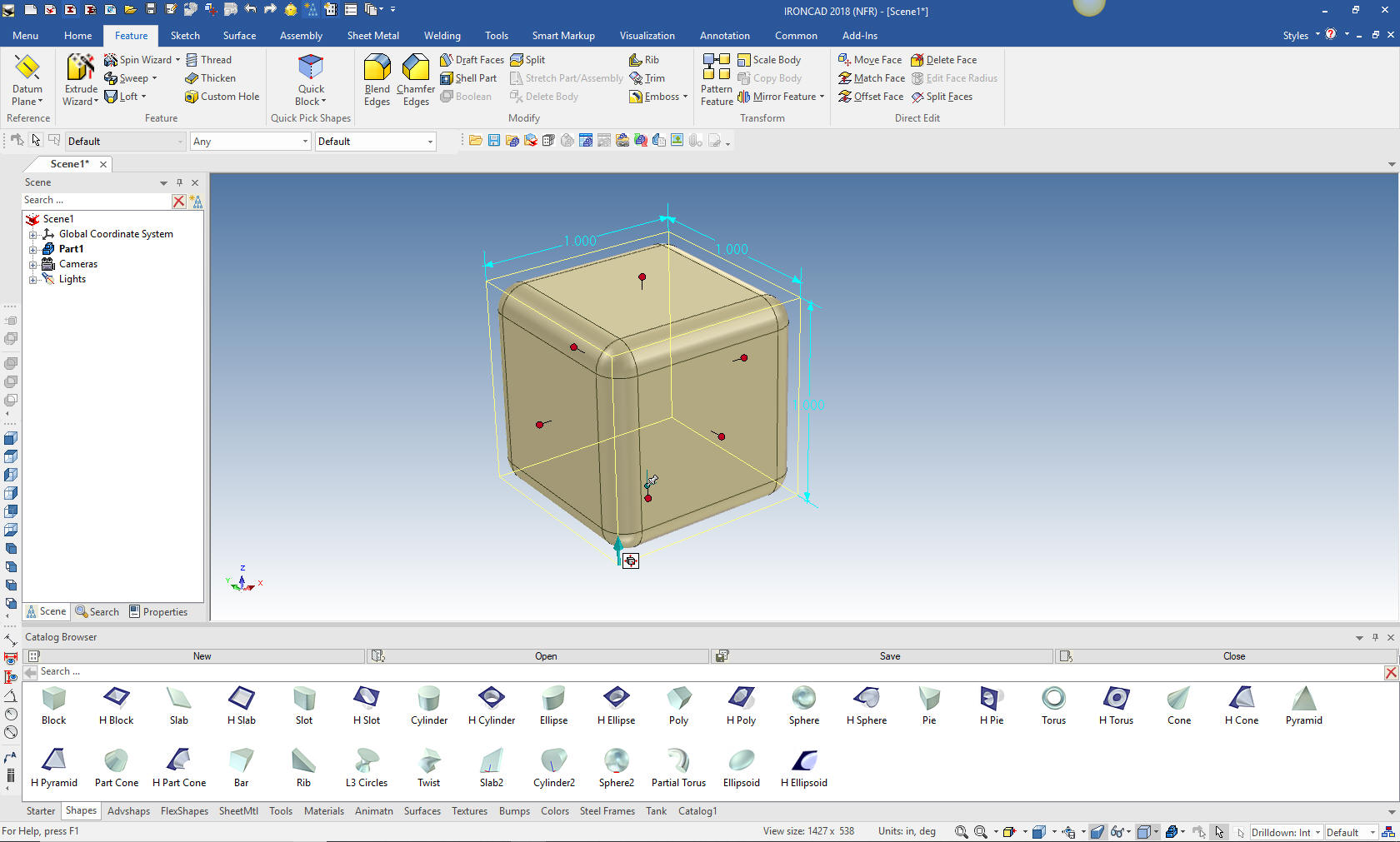
Task: Click the Draft Faces tool
Action: click(472, 60)
